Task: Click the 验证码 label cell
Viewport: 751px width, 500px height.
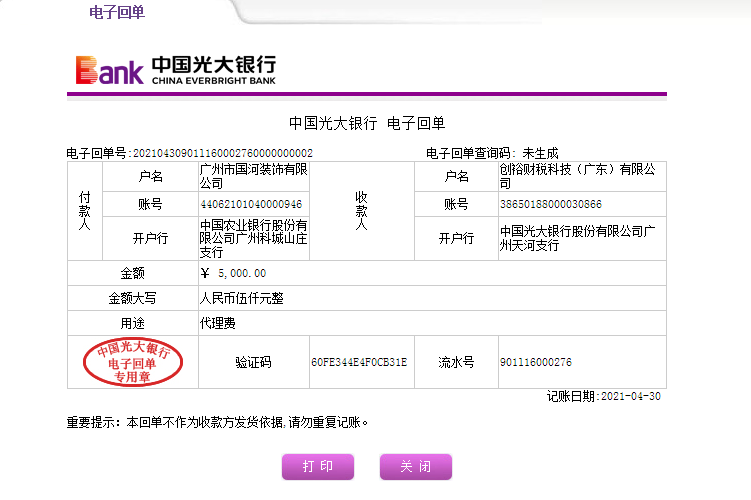Action: pos(253,362)
